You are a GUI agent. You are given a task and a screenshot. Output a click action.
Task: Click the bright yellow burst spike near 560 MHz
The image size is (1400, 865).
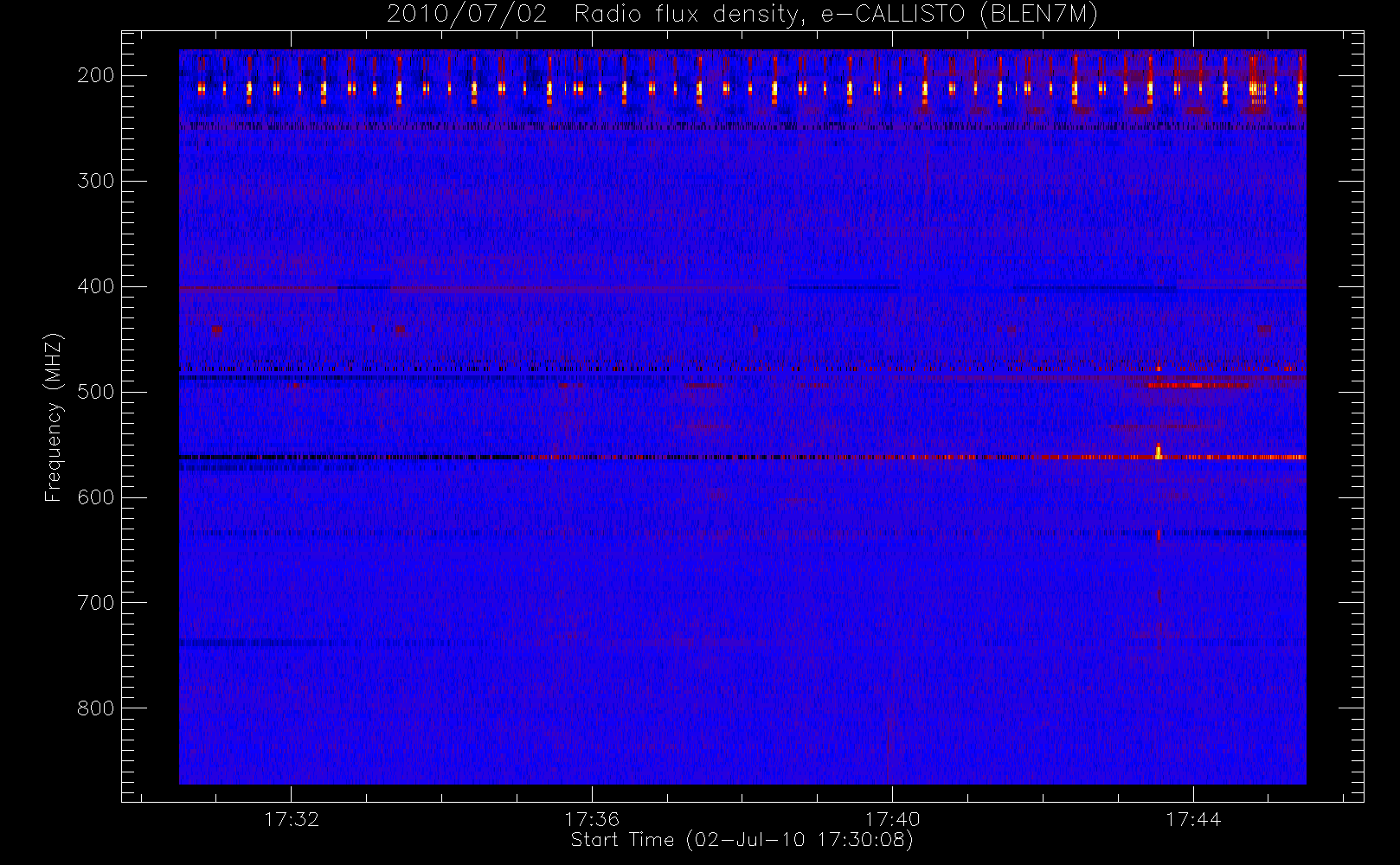[x=1158, y=451]
